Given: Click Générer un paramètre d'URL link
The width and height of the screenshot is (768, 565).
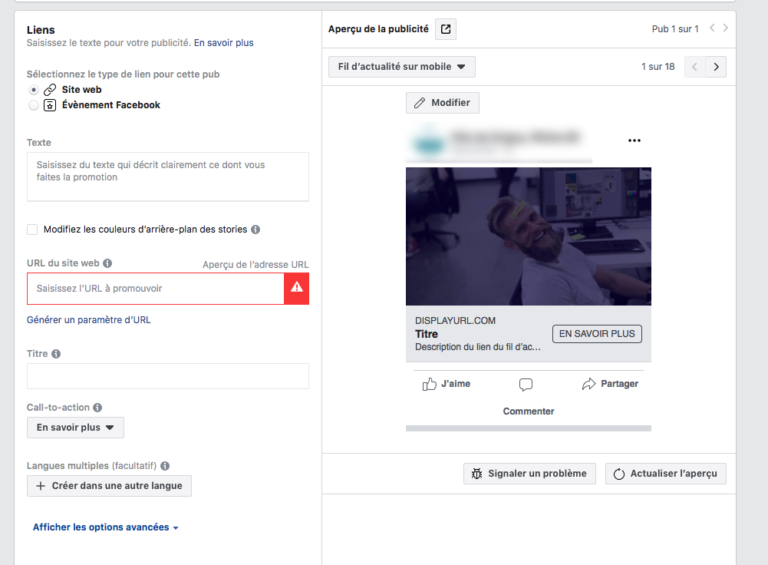Looking at the screenshot, I should (89, 320).
